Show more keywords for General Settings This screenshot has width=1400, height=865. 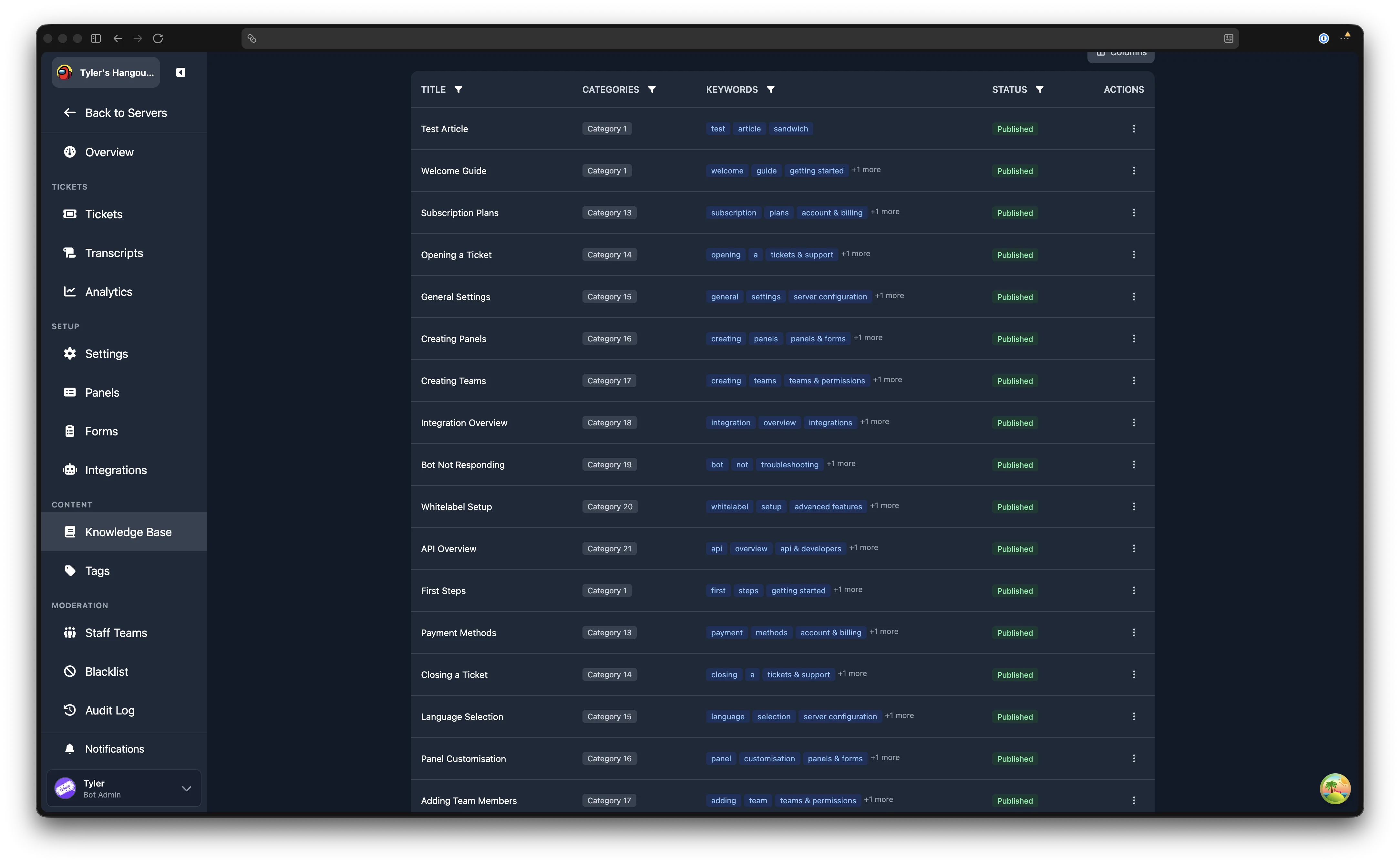coord(889,296)
